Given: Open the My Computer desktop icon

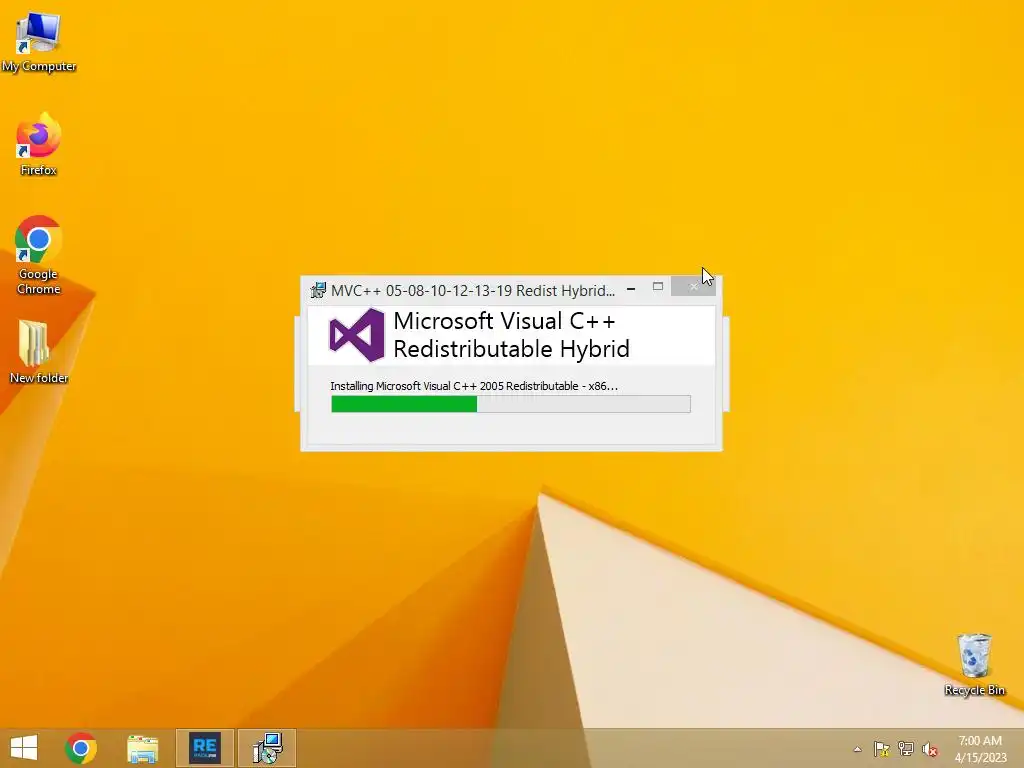Looking at the screenshot, I should [39, 42].
